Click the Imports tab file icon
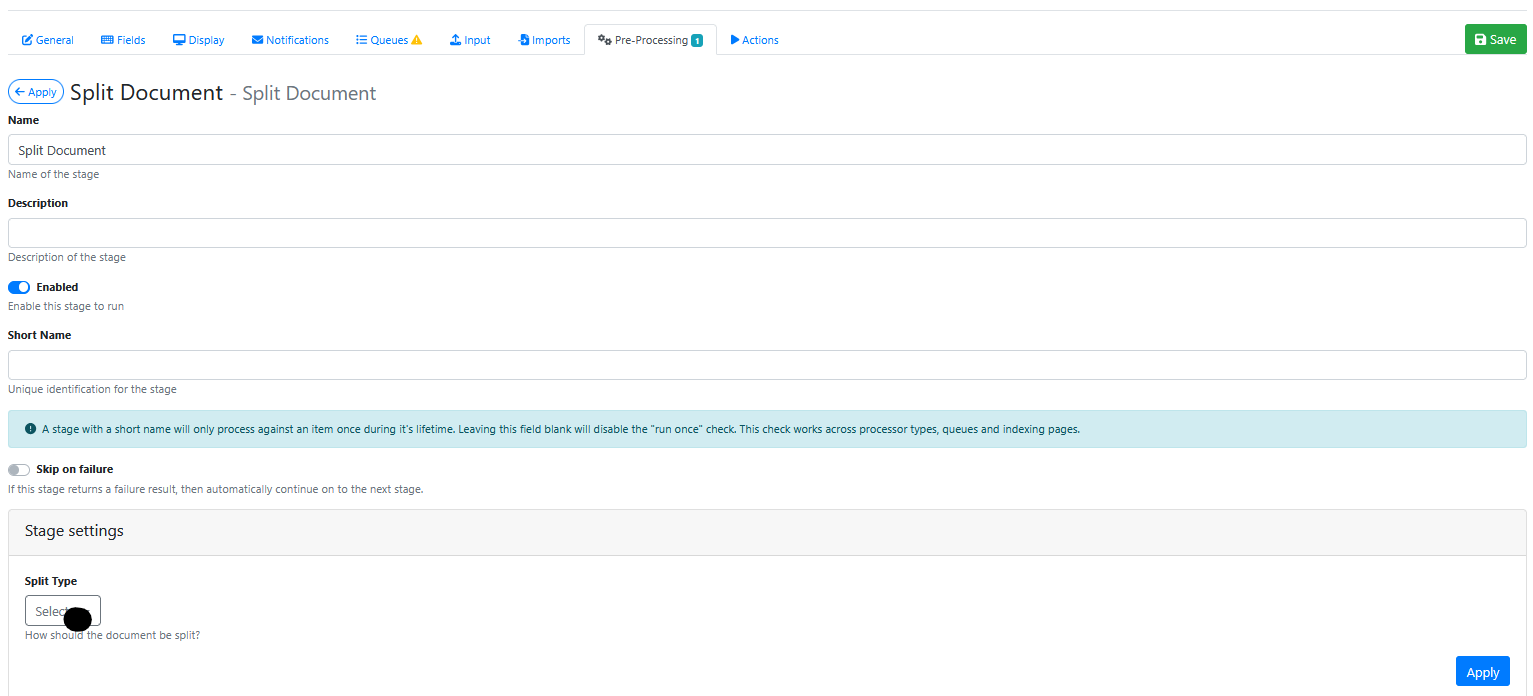Viewport: 1533px width, 696px height. coord(523,40)
